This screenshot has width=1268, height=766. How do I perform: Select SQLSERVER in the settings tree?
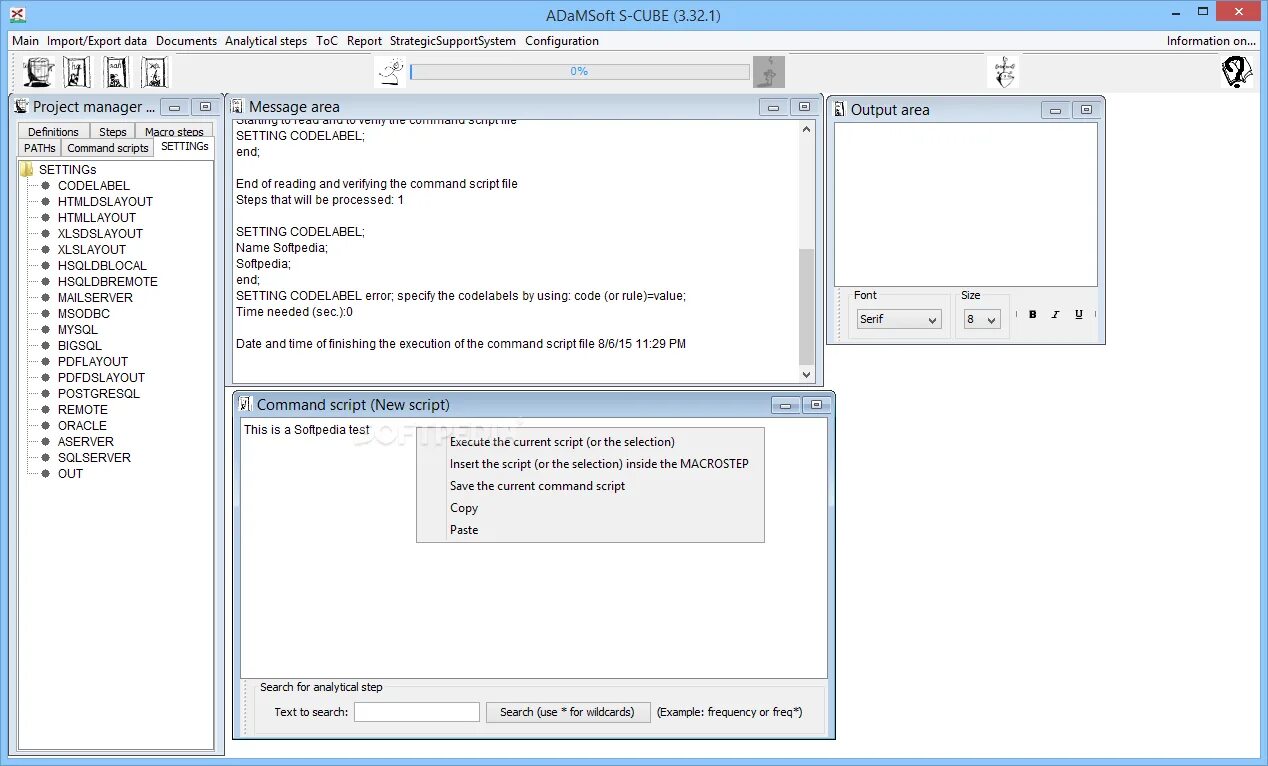tap(94, 458)
